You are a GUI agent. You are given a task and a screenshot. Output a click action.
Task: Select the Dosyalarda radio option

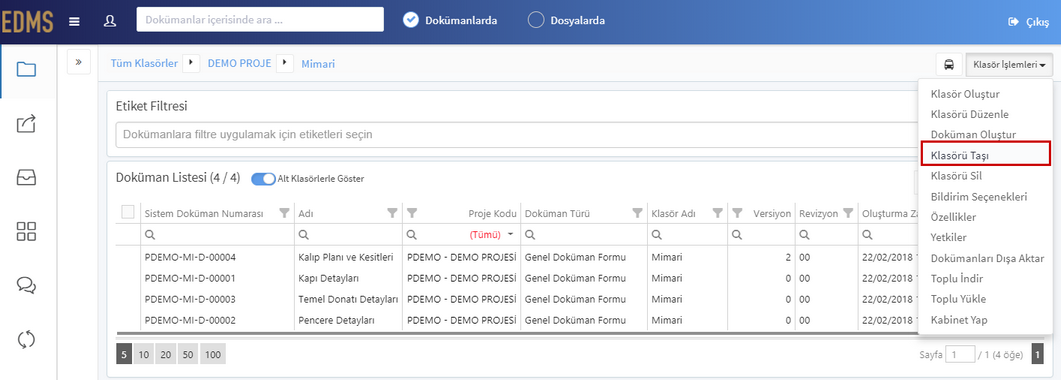(566, 20)
